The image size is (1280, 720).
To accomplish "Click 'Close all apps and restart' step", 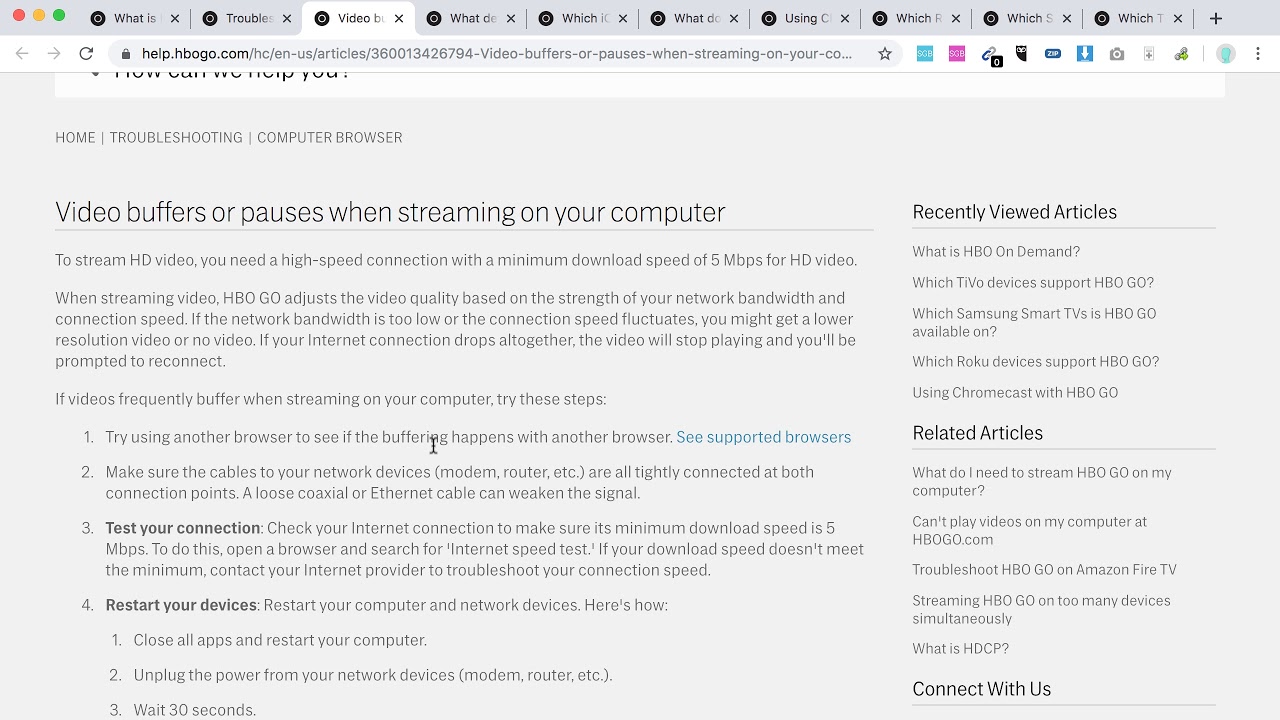I will click(x=280, y=640).
